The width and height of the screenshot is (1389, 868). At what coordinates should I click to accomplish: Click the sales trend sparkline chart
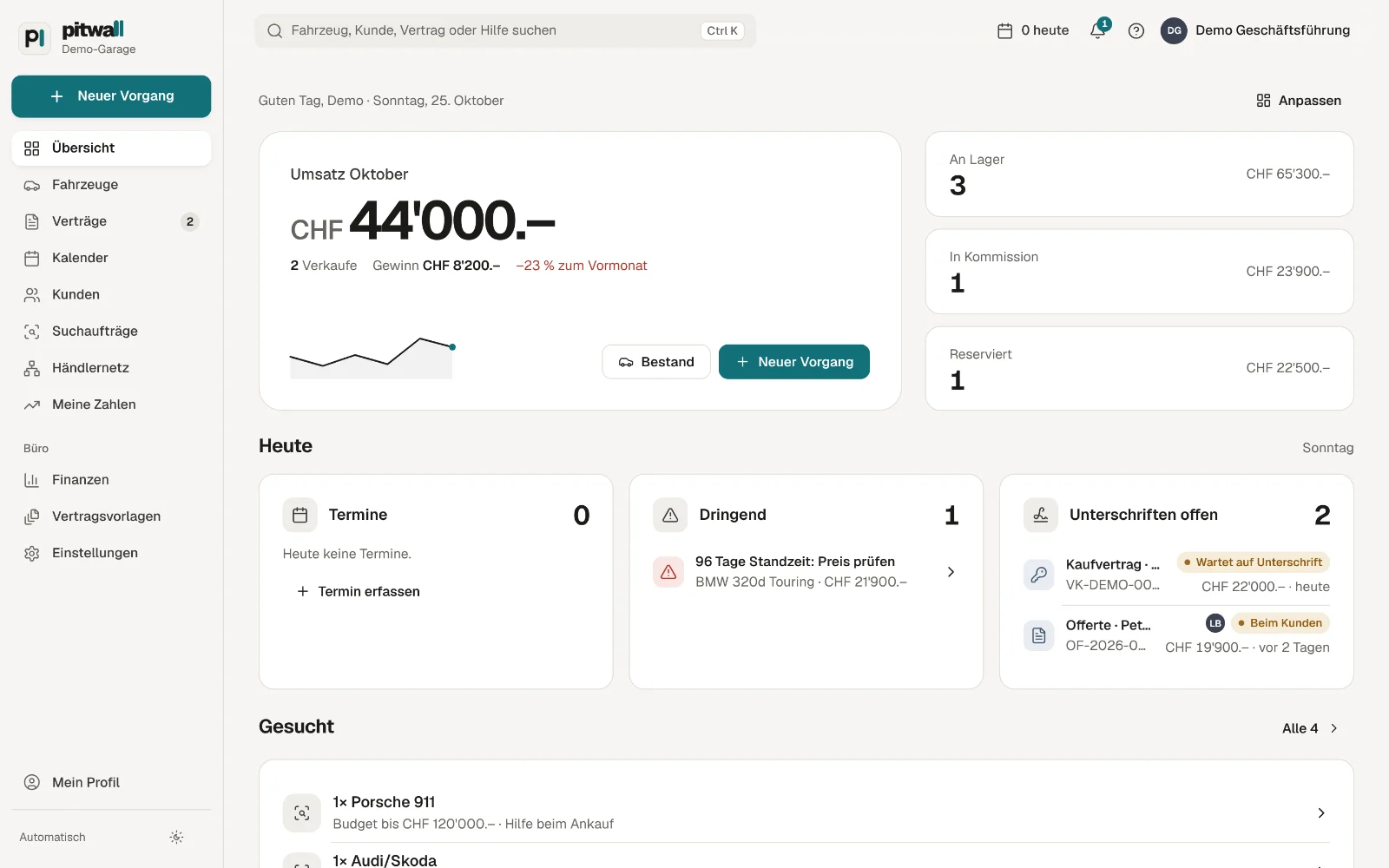(372, 357)
